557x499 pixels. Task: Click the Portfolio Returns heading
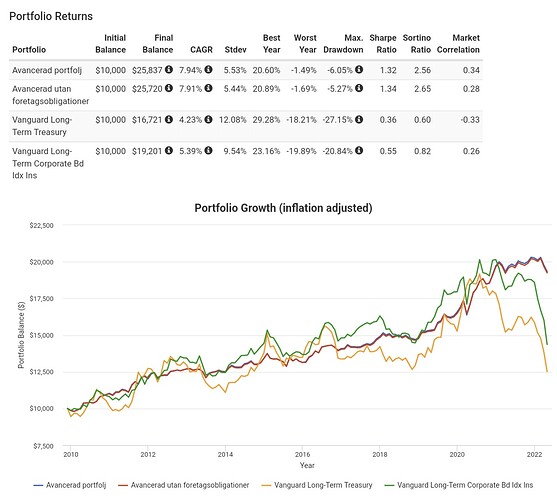51,16
